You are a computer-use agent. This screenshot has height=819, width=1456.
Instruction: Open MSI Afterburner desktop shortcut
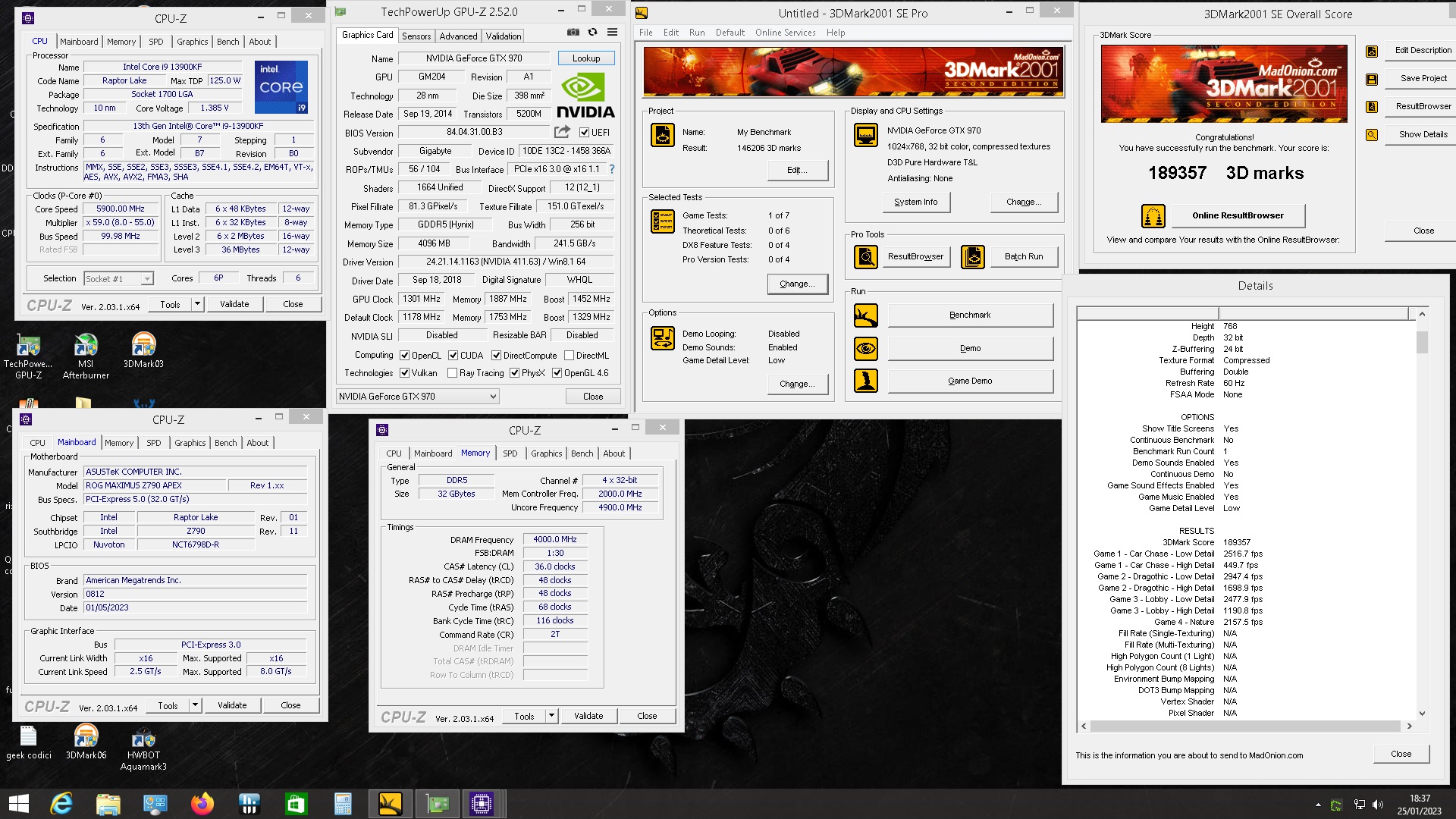86,356
